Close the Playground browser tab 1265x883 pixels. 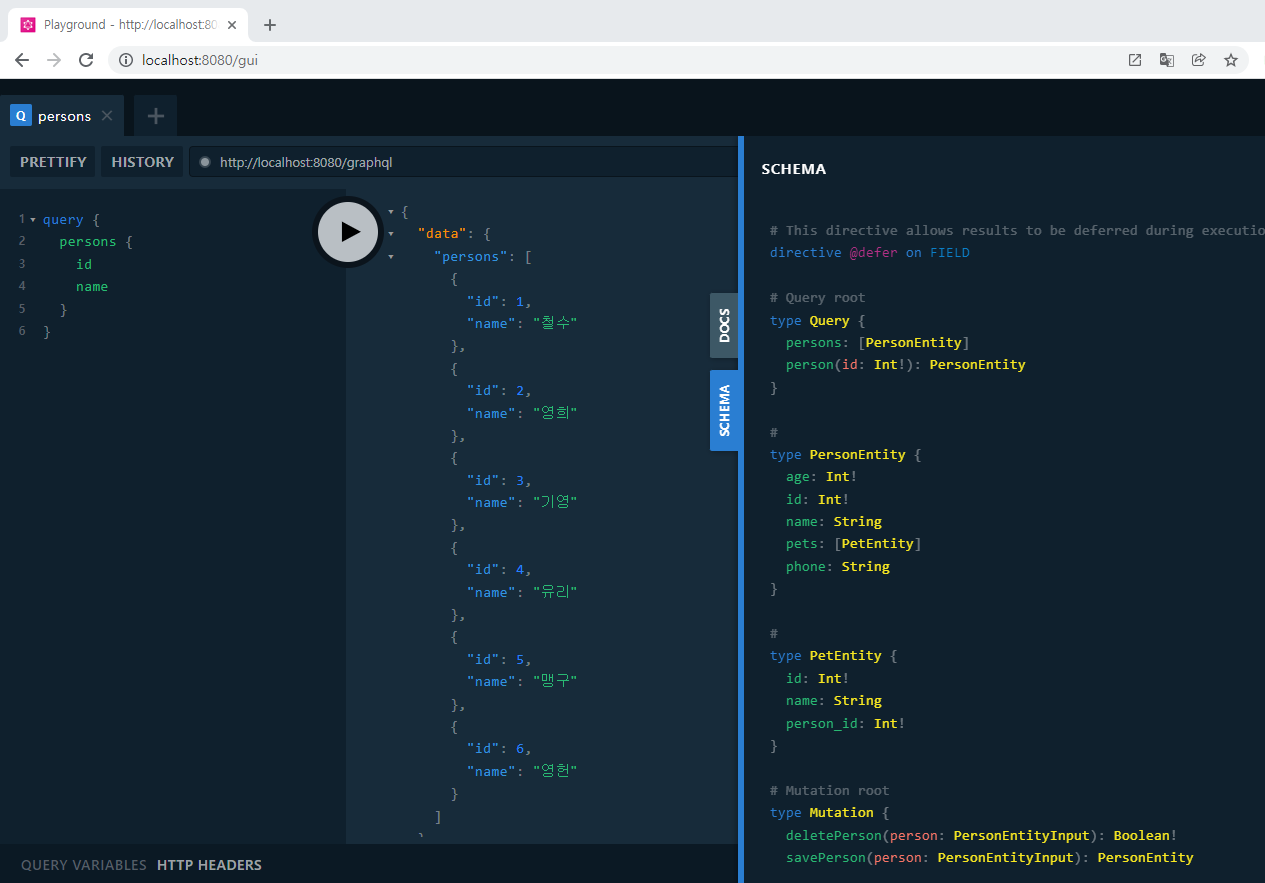pyautogui.click(x=232, y=25)
